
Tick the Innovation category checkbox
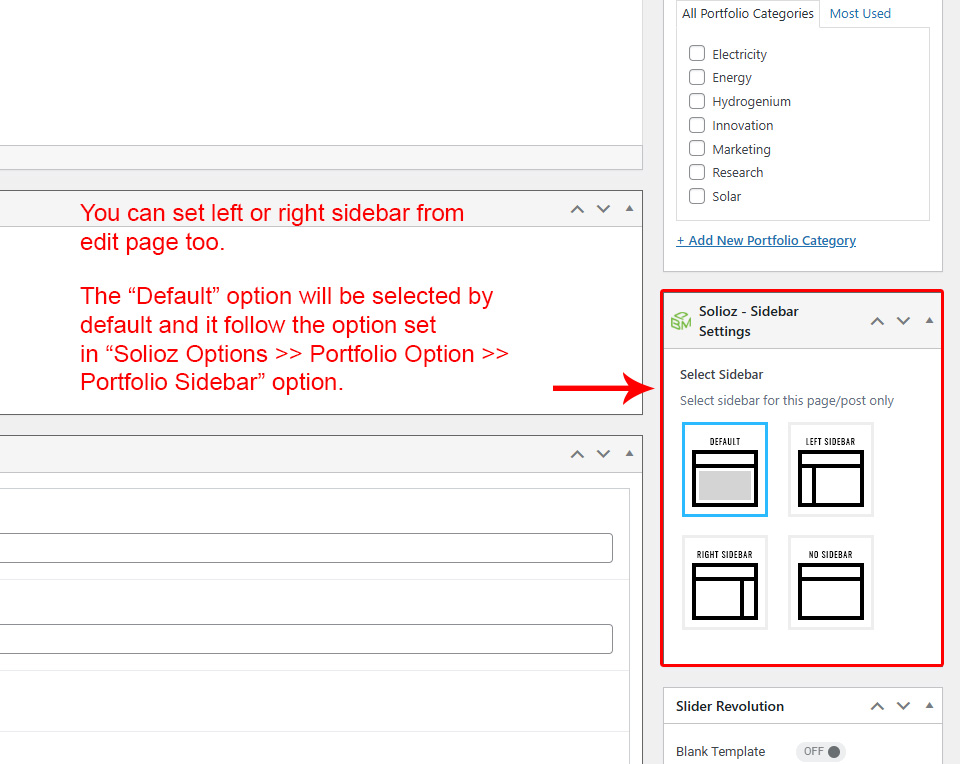[697, 125]
